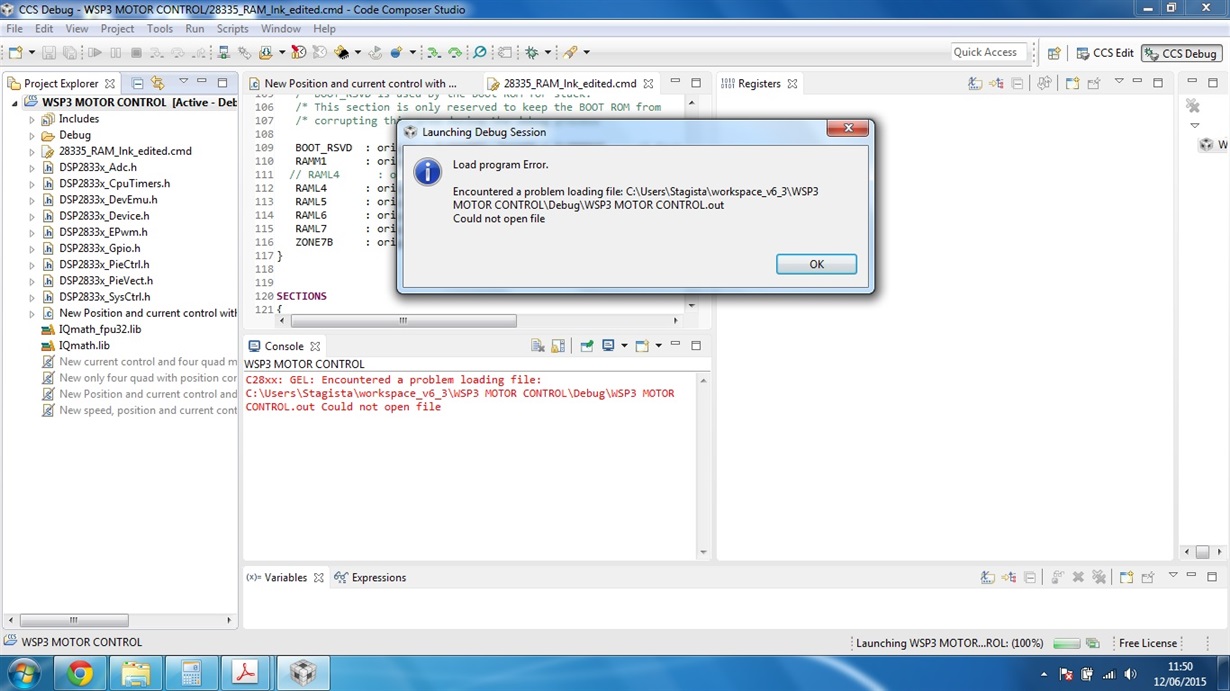Image resolution: width=1230 pixels, height=691 pixels.
Task: Switch to CCS Edit perspective
Action: pos(1105,53)
